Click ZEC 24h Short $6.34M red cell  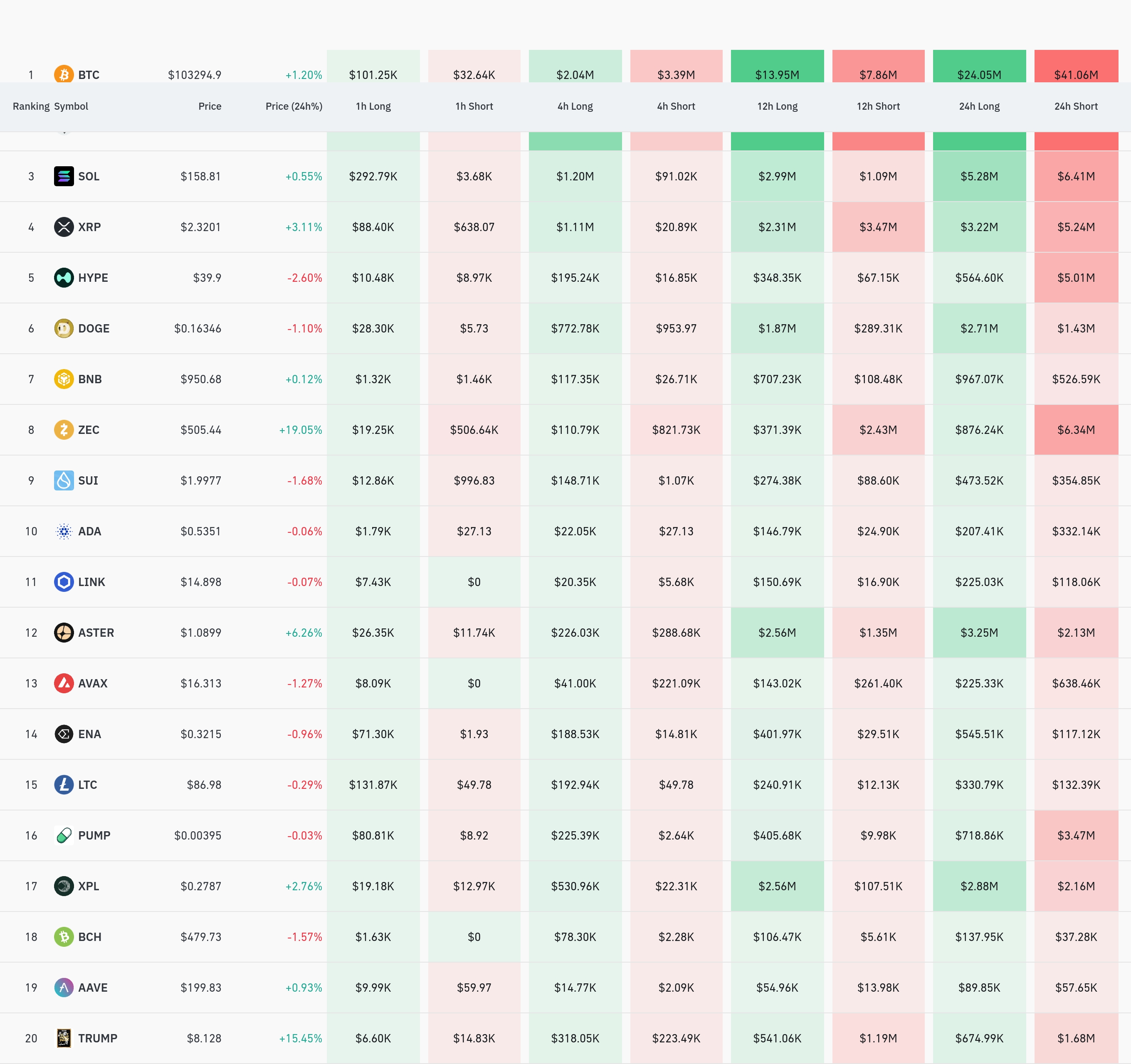click(1075, 429)
